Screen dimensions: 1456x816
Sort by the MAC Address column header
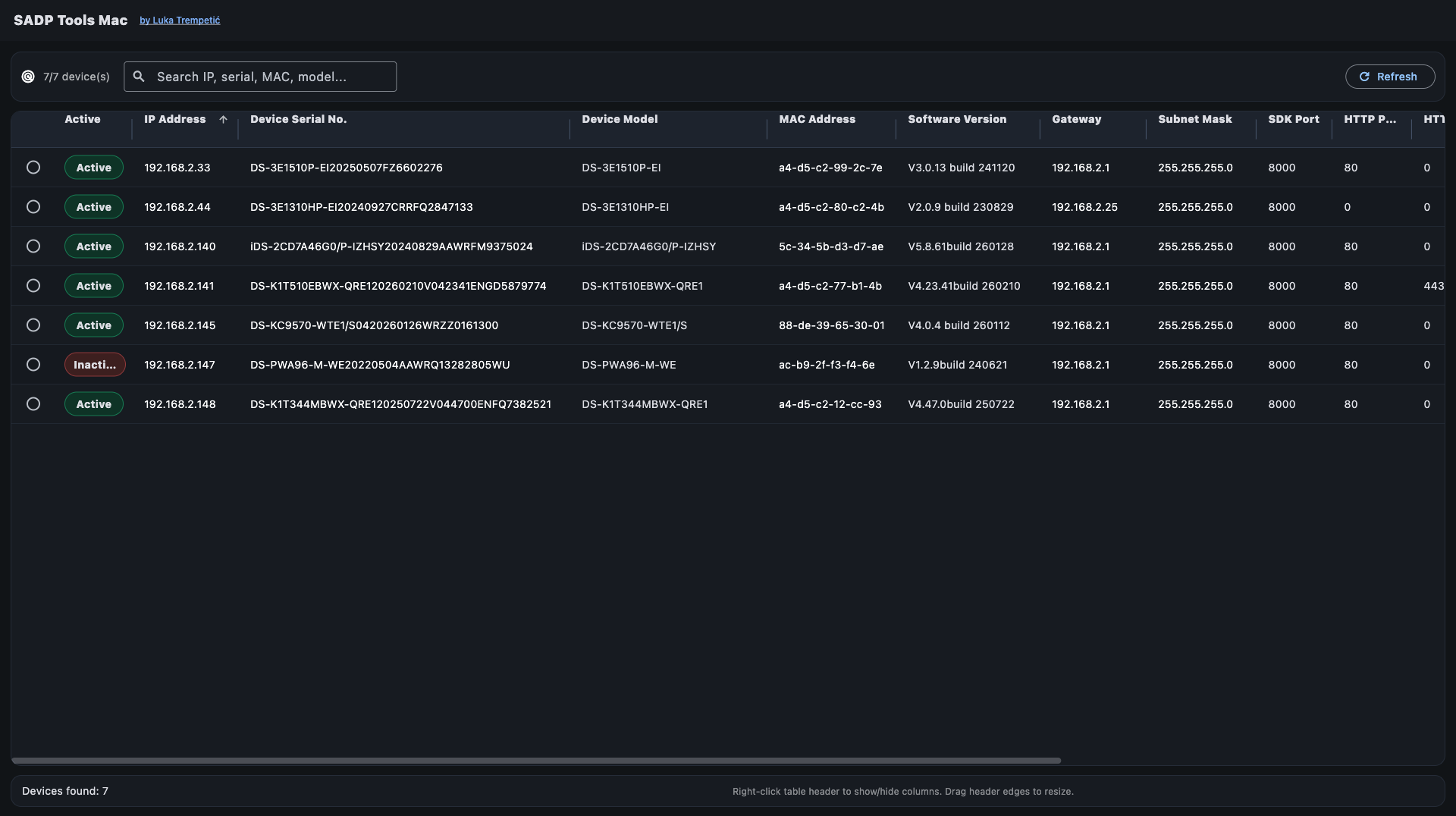pos(817,119)
